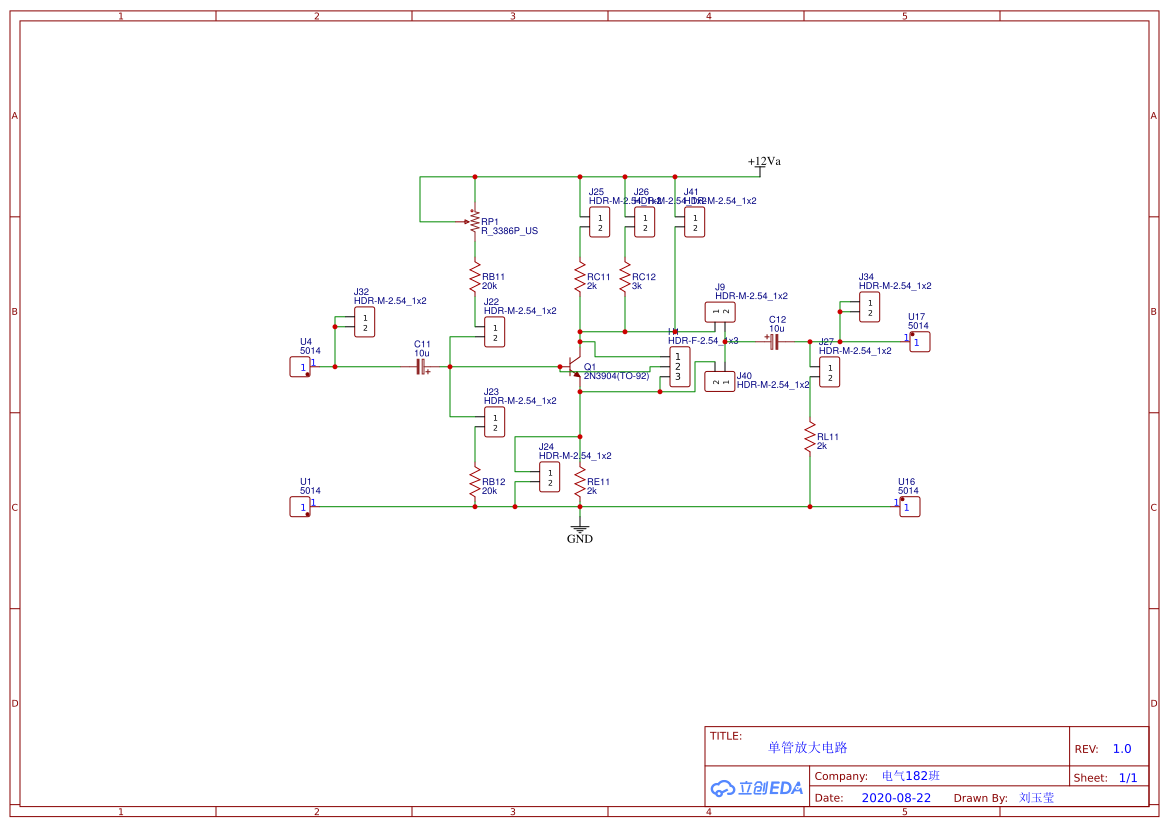Select the J27 header box
Screen dimensions: 1169x827
point(829,372)
